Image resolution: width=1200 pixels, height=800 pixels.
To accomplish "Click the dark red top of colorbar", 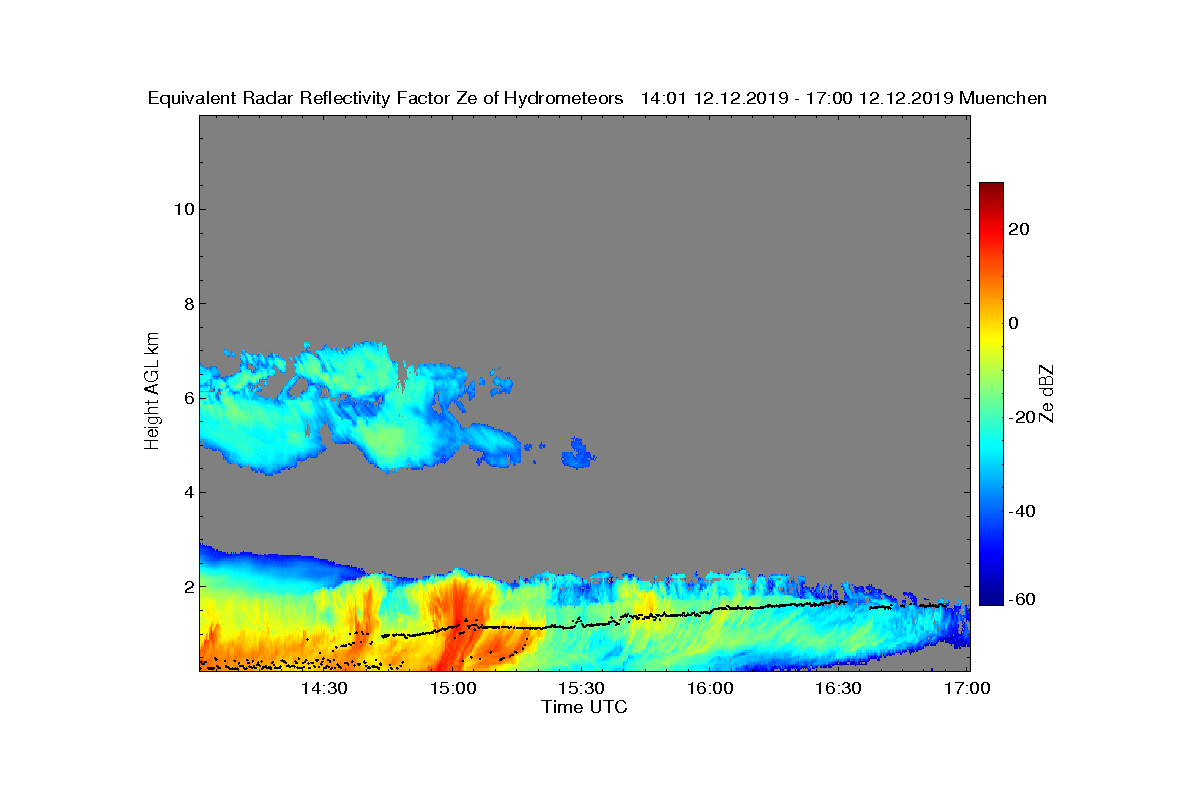I will pyautogui.click(x=991, y=189).
